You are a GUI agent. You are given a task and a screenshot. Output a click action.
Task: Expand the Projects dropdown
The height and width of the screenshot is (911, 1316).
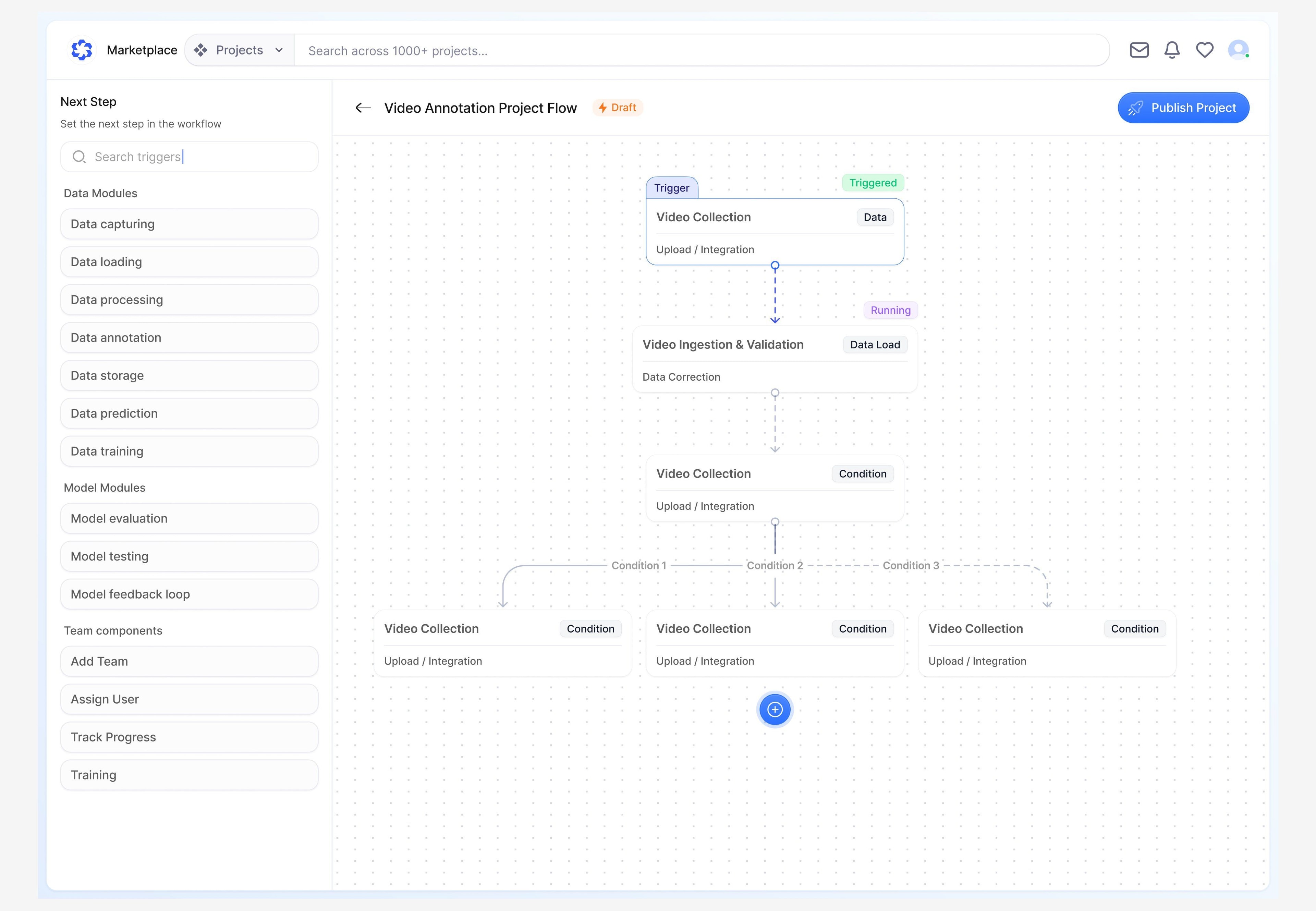pos(279,50)
